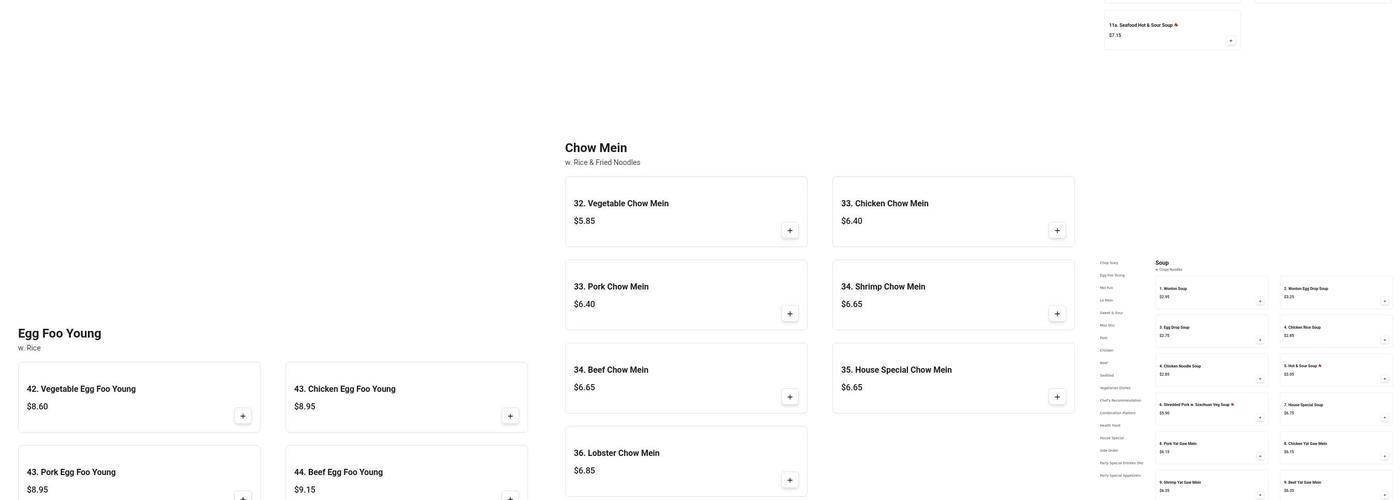1400x500 pixels.
Task: Add Lobster Chow Mein via plus icon
Action: click(789, 480)
